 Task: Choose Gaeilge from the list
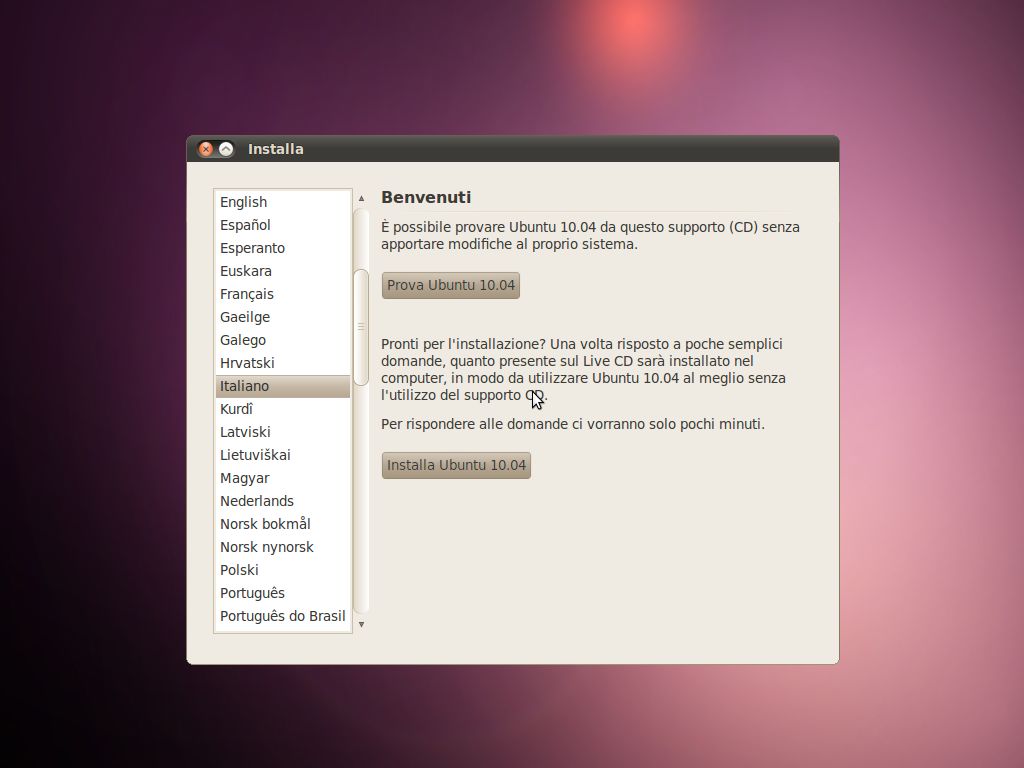[283, 317]
